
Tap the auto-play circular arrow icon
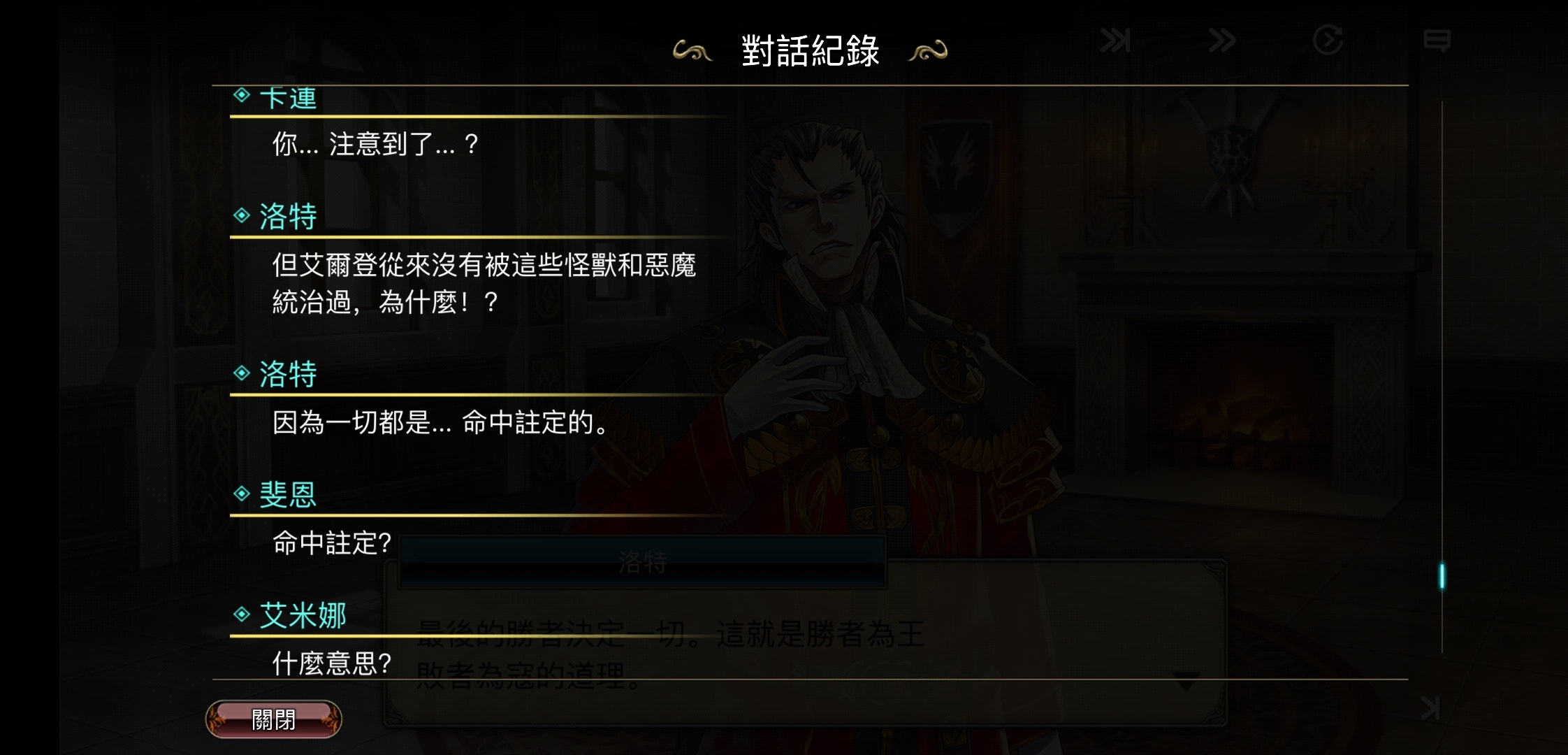[1328, 40]
